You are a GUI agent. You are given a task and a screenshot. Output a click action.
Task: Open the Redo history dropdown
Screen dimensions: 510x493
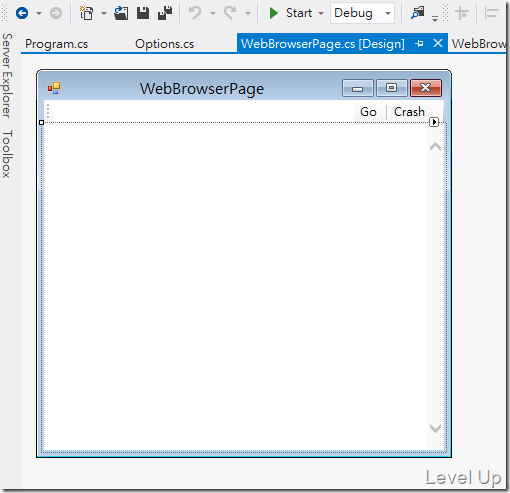(248, 14)
